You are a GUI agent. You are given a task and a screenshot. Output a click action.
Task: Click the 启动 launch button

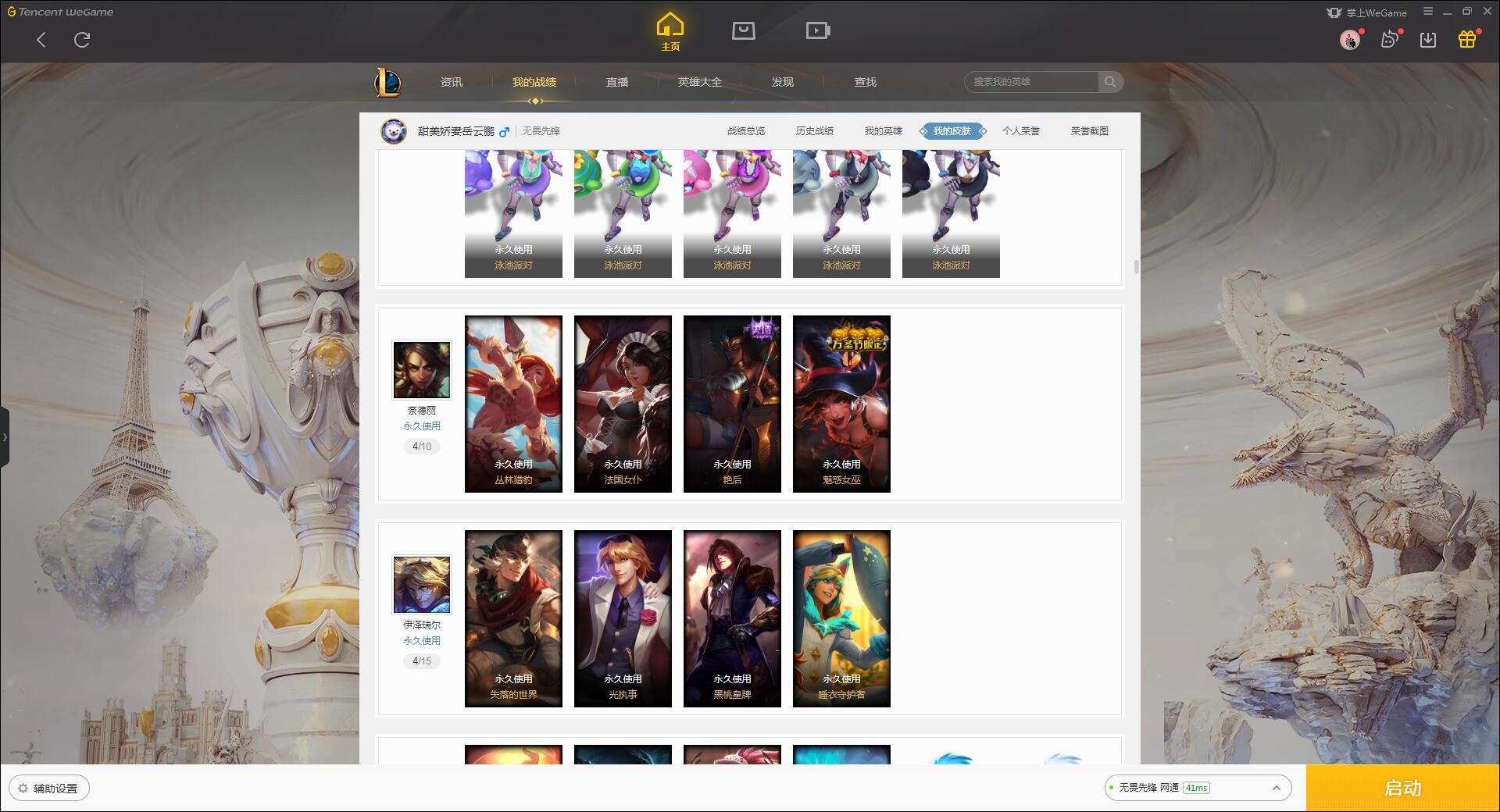[x=1402, y=789]
